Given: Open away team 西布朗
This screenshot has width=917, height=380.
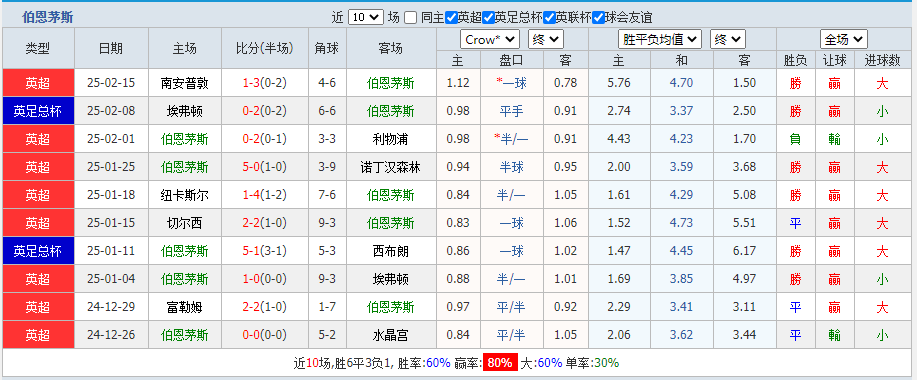Looking at the screenshot, I should (391, 251).
